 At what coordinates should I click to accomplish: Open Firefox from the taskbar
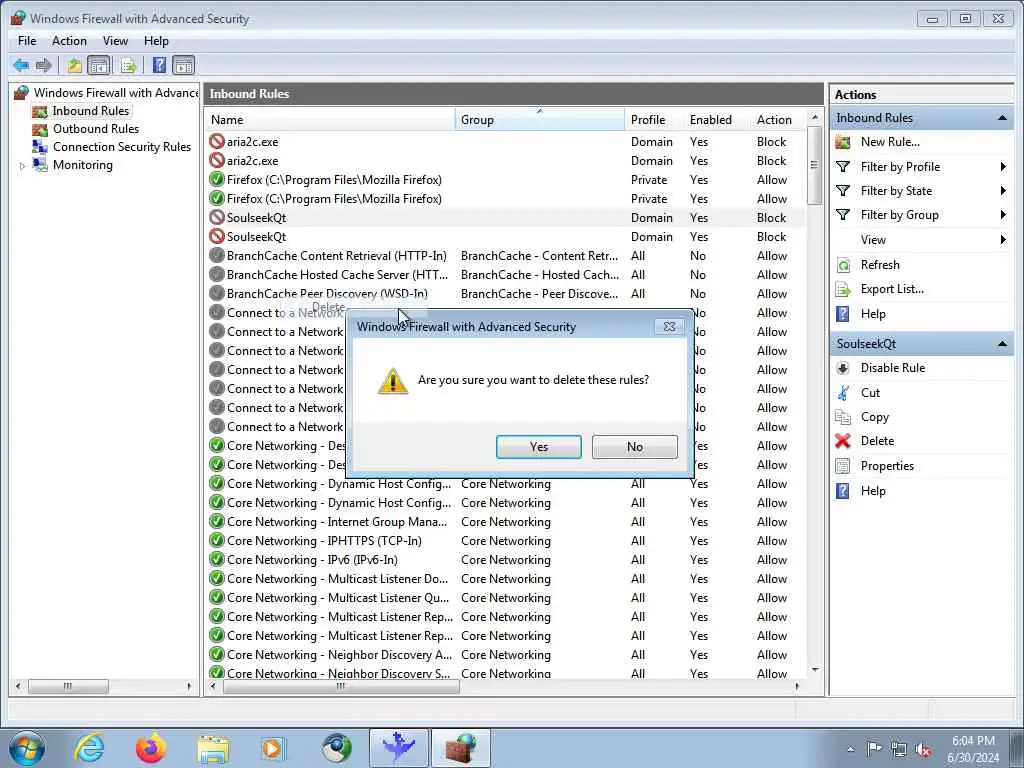coord(151,748)
